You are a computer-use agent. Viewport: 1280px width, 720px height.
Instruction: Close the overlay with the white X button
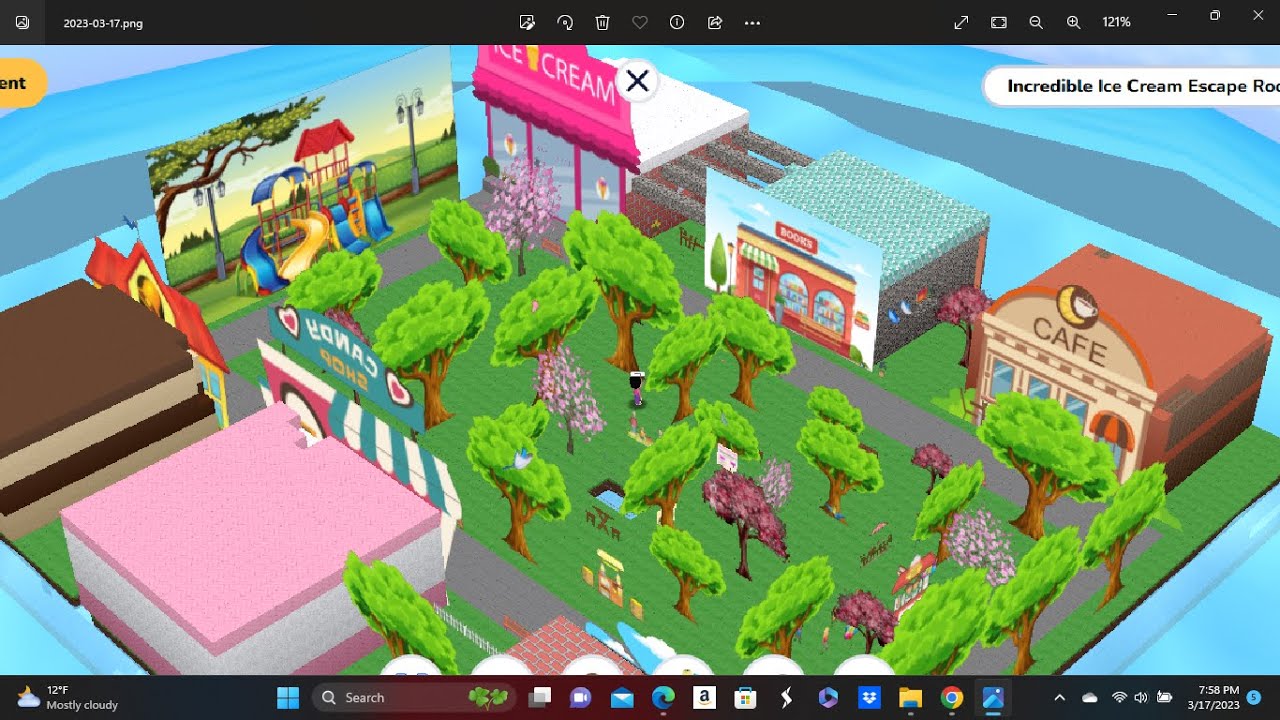click(x=637, y=81)
